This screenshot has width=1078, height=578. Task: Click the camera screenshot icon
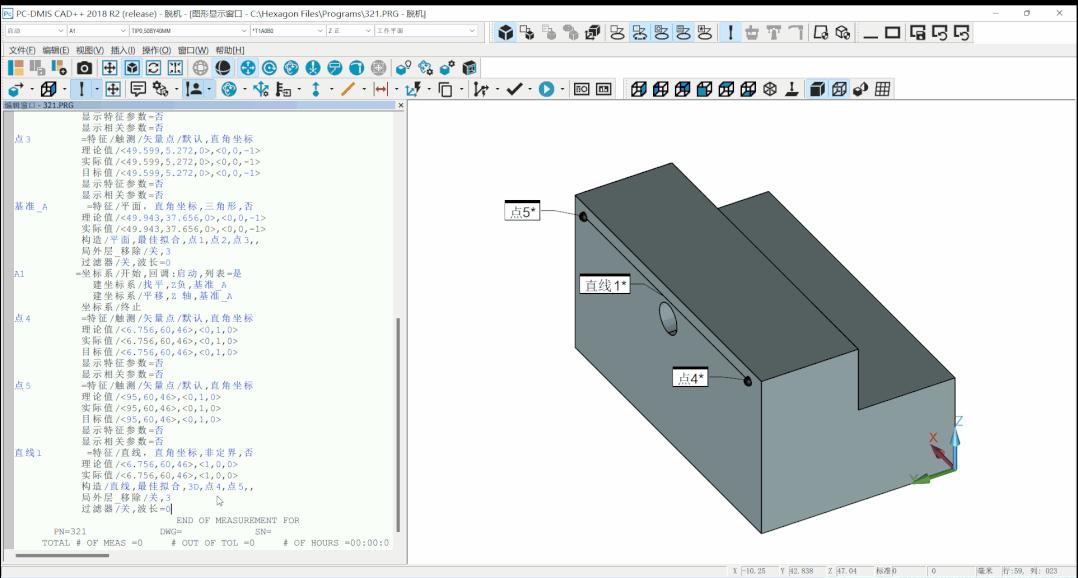tap(84, 68)
